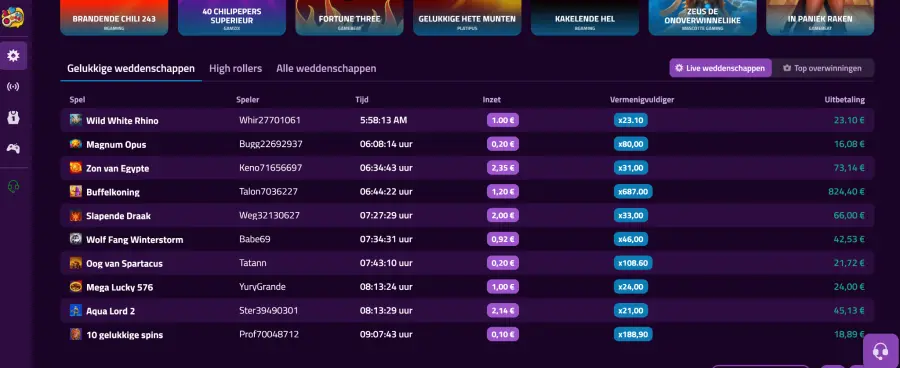Image resolution: width=900 pixels, height=368 pixels.
Task: Open In Paniek Raken game card
Action: [820, 18]
